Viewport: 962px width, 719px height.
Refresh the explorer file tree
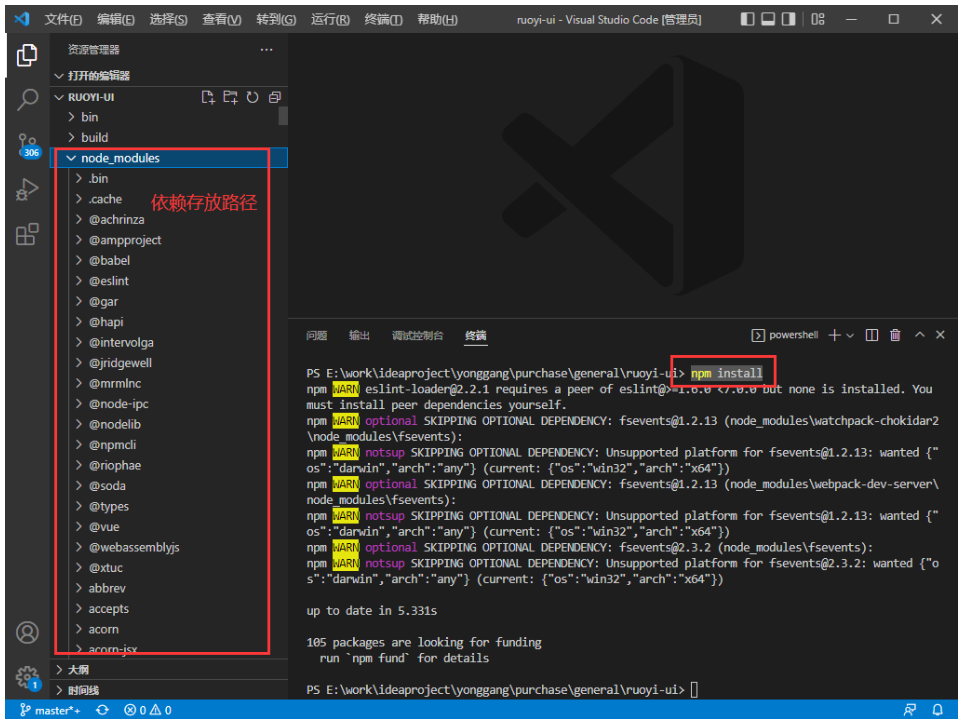(x=252, y=97)
